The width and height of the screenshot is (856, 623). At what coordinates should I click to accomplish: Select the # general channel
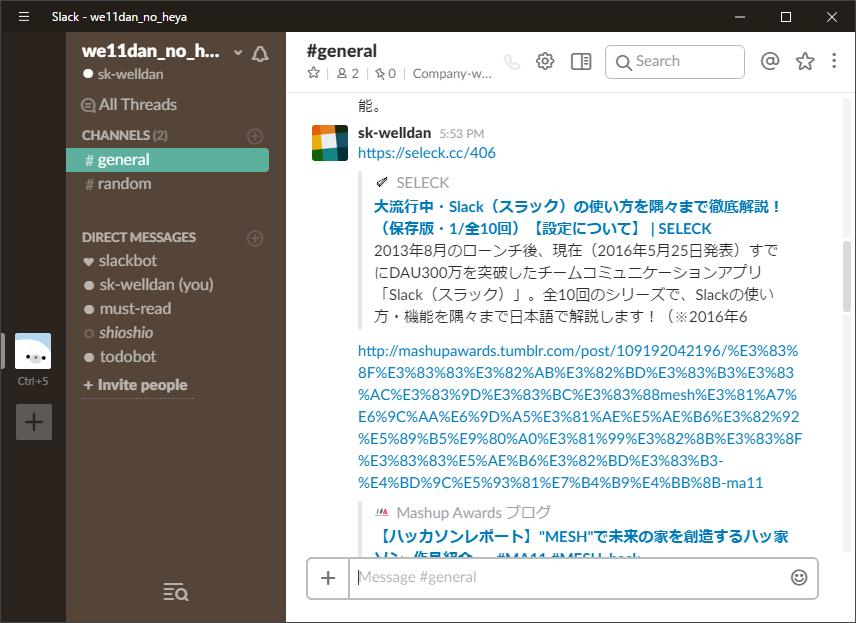click(167, 160)
